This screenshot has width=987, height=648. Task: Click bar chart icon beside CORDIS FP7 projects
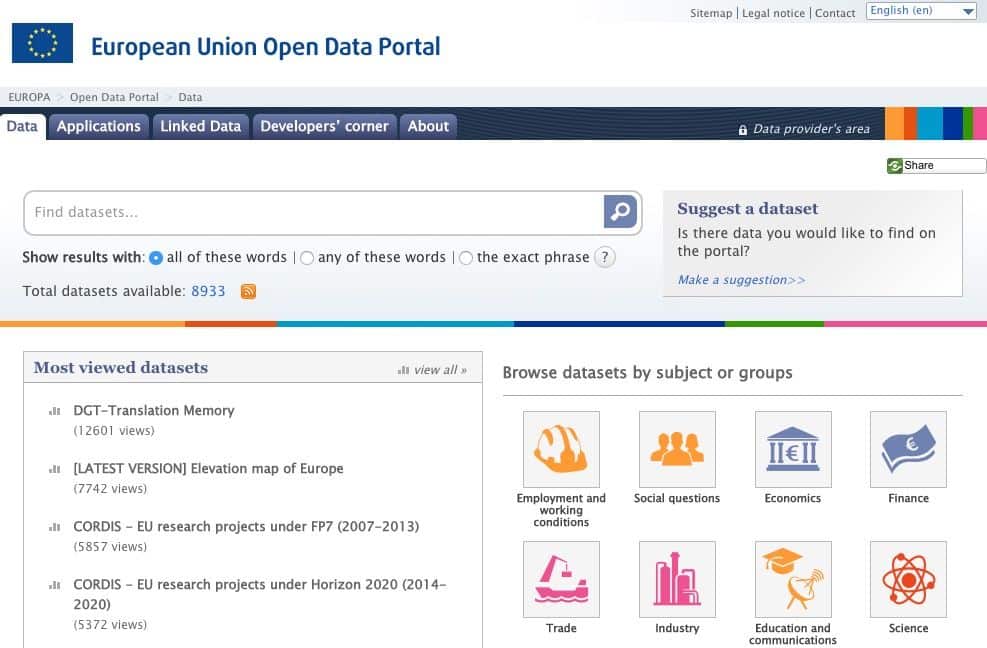[x=55, y=527]
